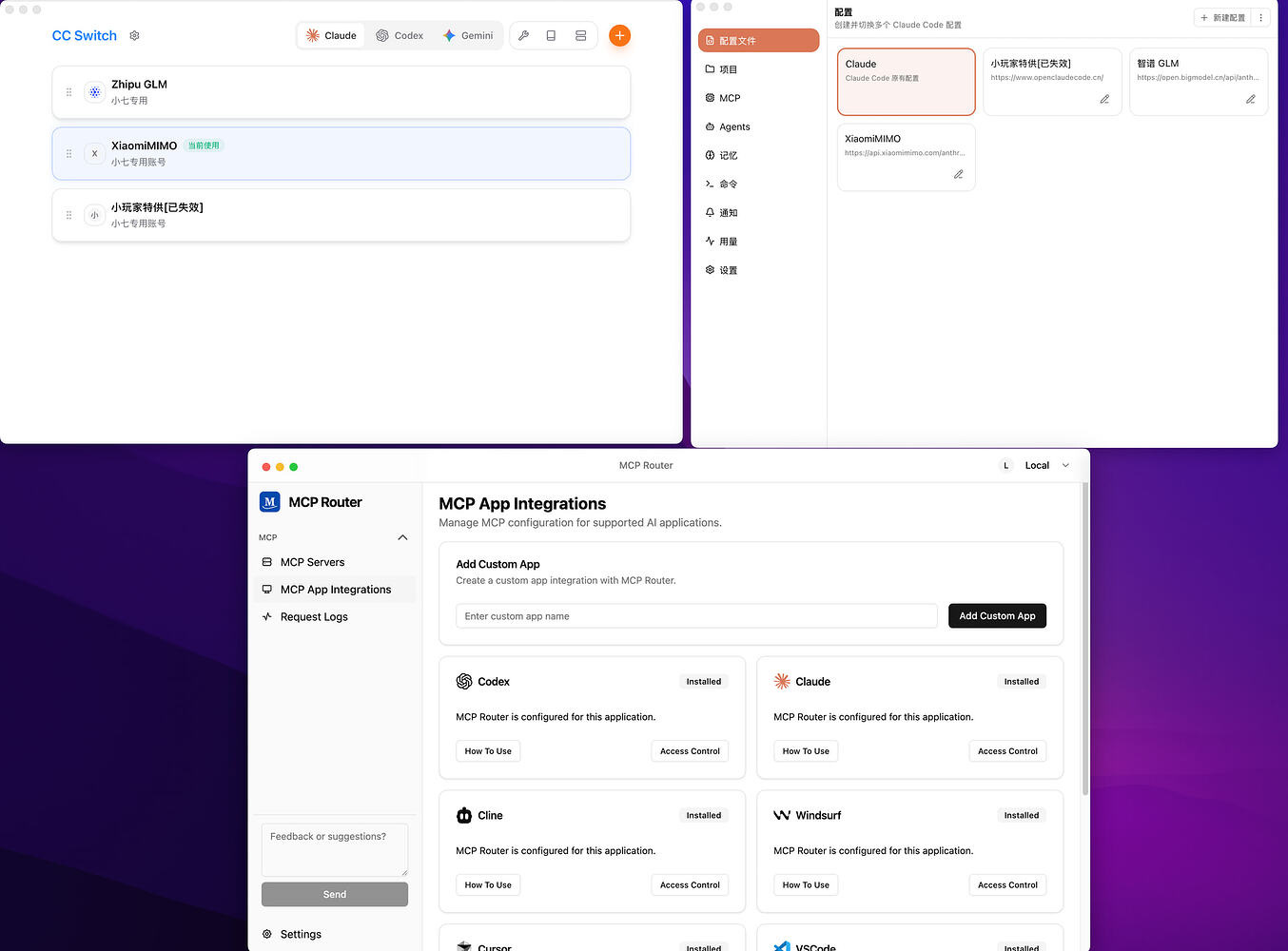
Task: Open Access Control for Claude integration
Action: click(x=1007, y=751)
